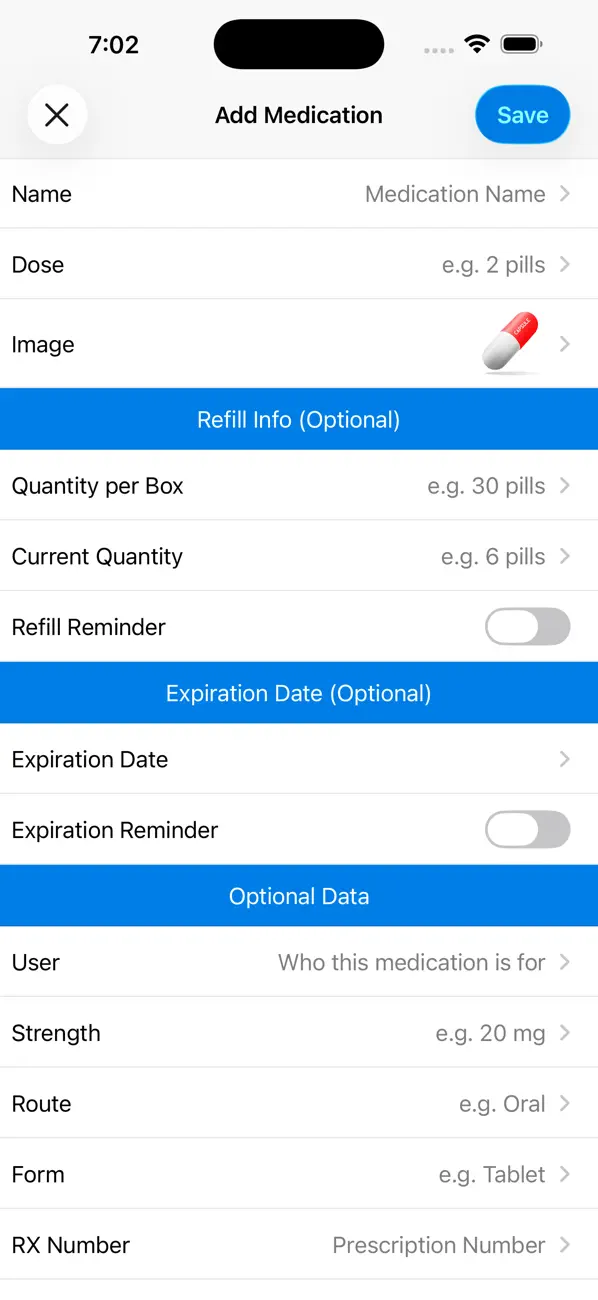This screenshot has height=1300, width=598.
Task: Tap the cellular signal dots icon
Action: [x=438, y=48]
